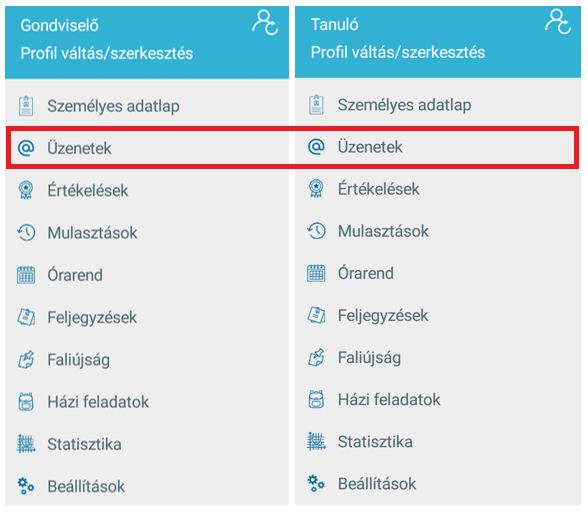The height and width of the screenshot is (513, 588).
Task: Open Mulasztások in Gondviselő menu
Action: [x=147, y=233]
